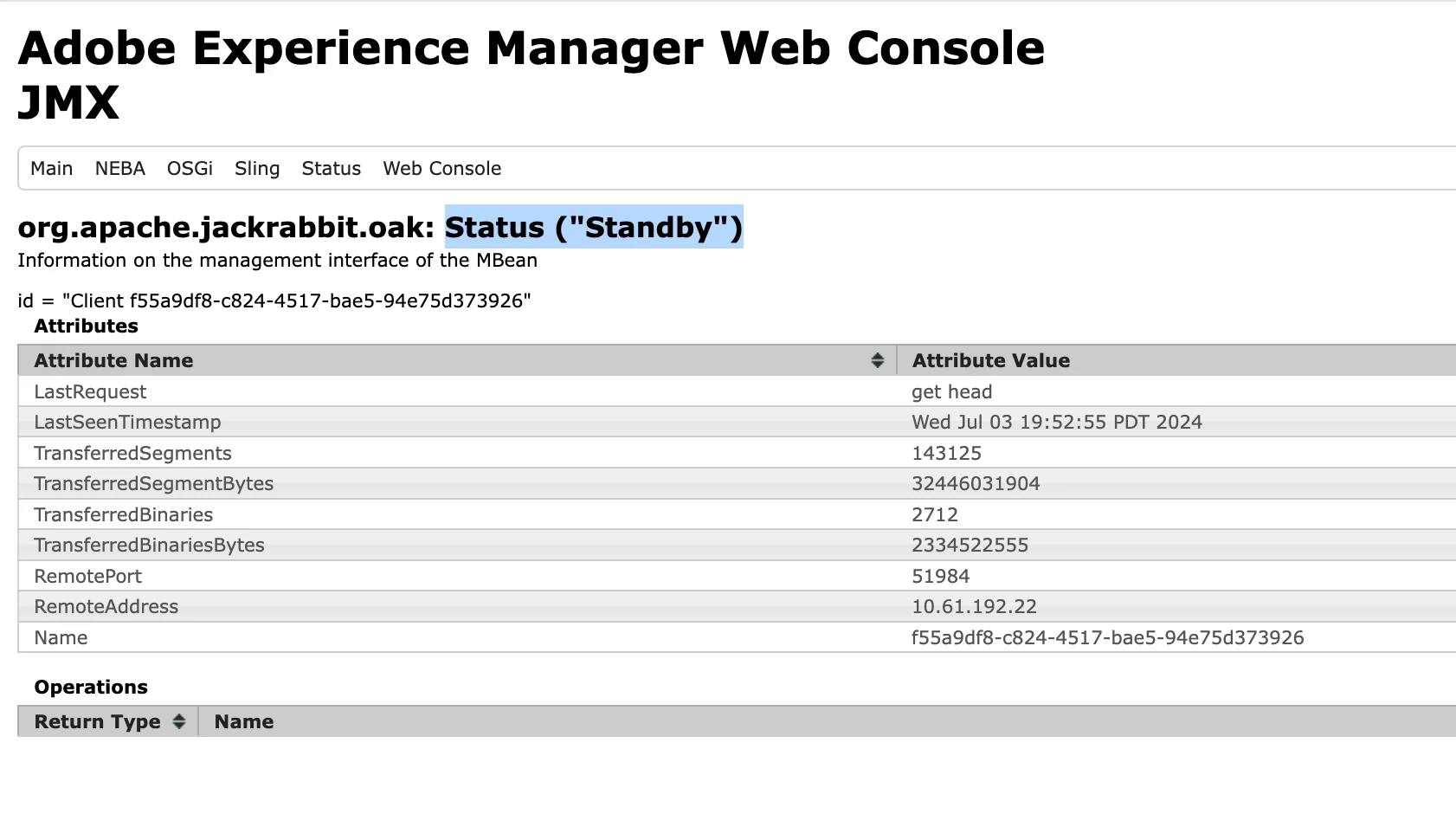The height and width of the screenshot is (814, 1456).
Task: Click the RemotePort attribute row
Action: 87,576
